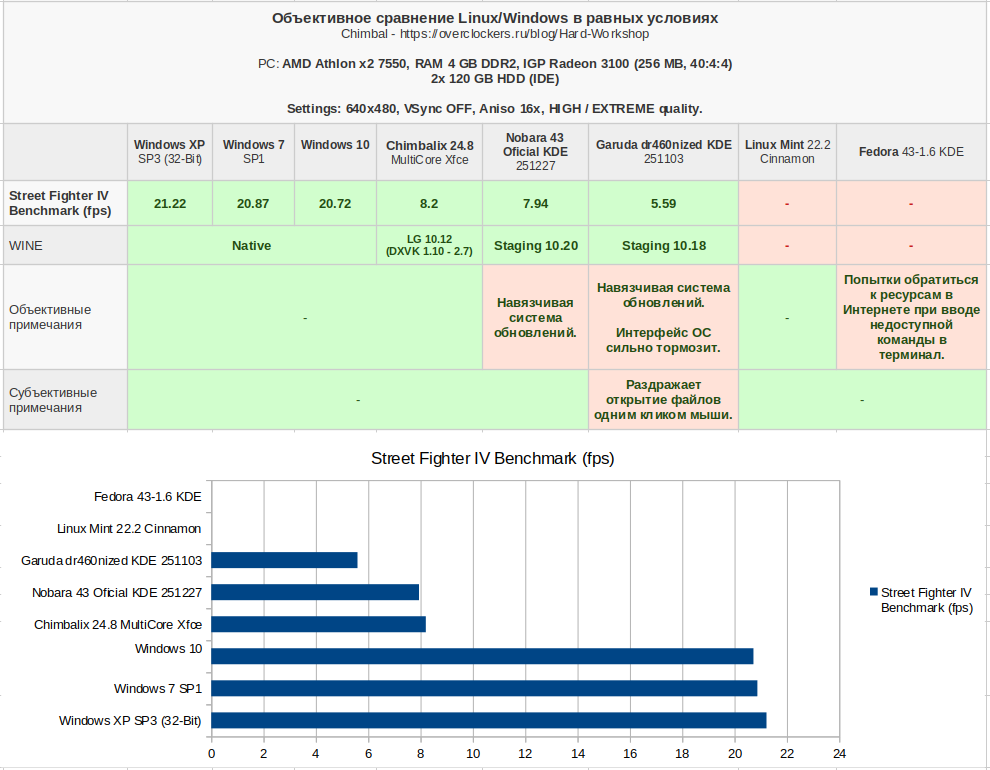Click Fedora's 'Попытки обратиться к ресурсам в Интернете' note
This screenshot has width=990, height=770.
click(911, 317)
